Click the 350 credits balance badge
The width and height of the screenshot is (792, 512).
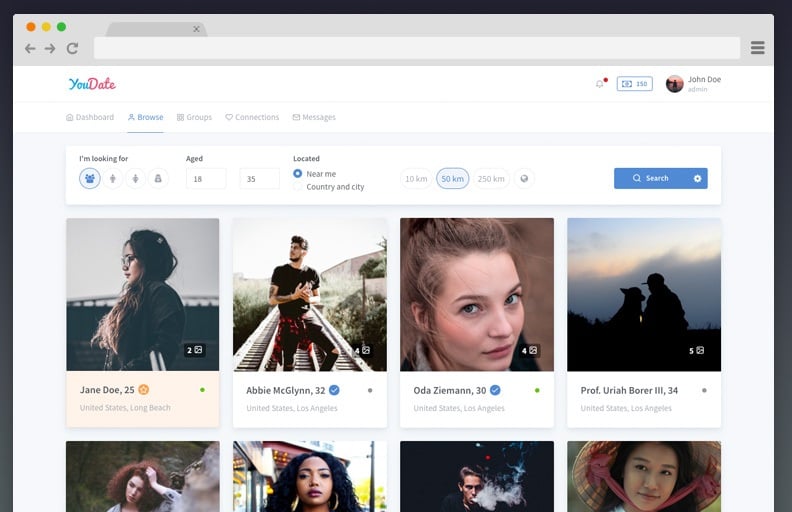click(x=634, y=84)
